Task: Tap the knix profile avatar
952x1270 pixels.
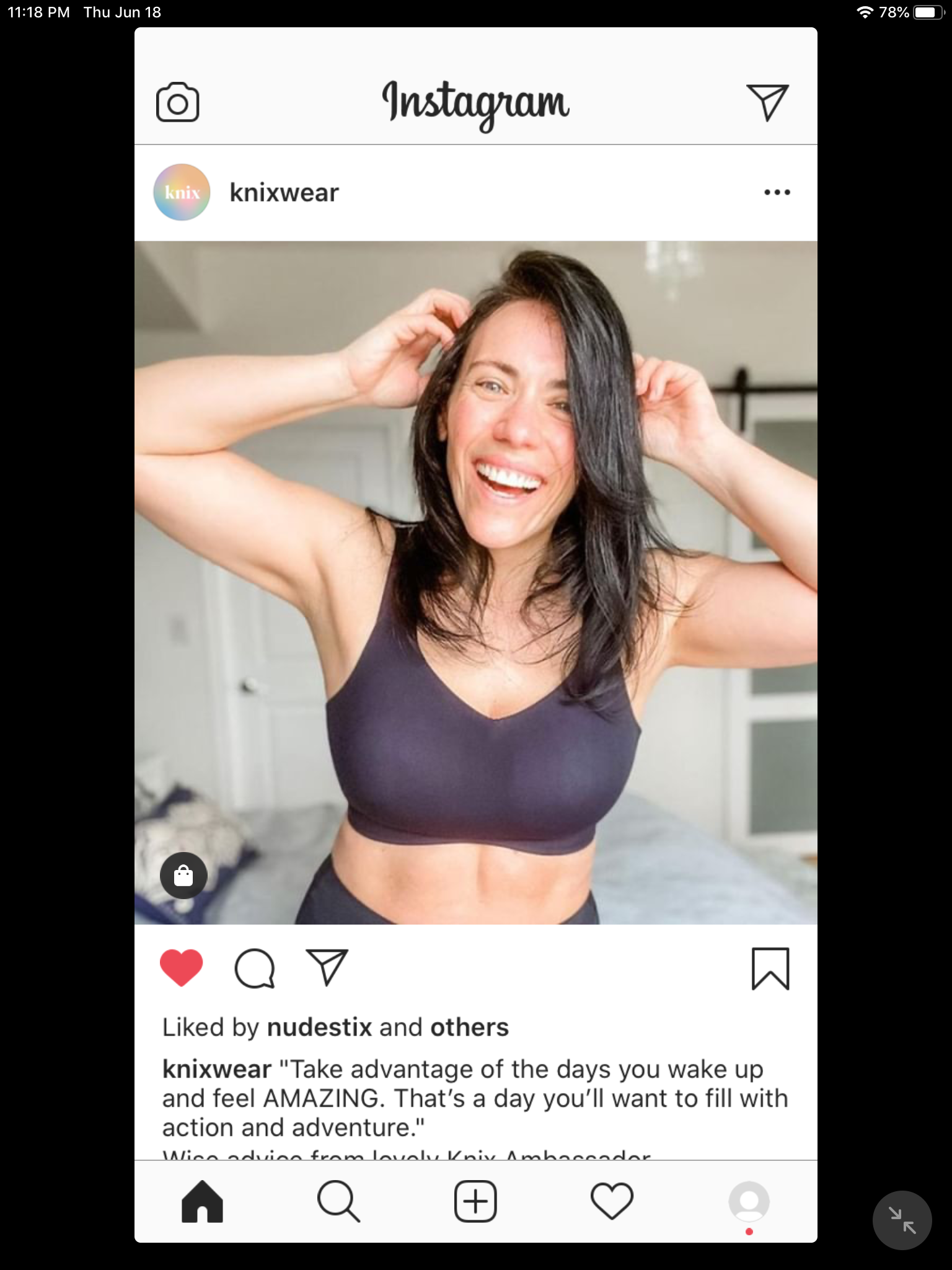Action: [x=182, y=192]
